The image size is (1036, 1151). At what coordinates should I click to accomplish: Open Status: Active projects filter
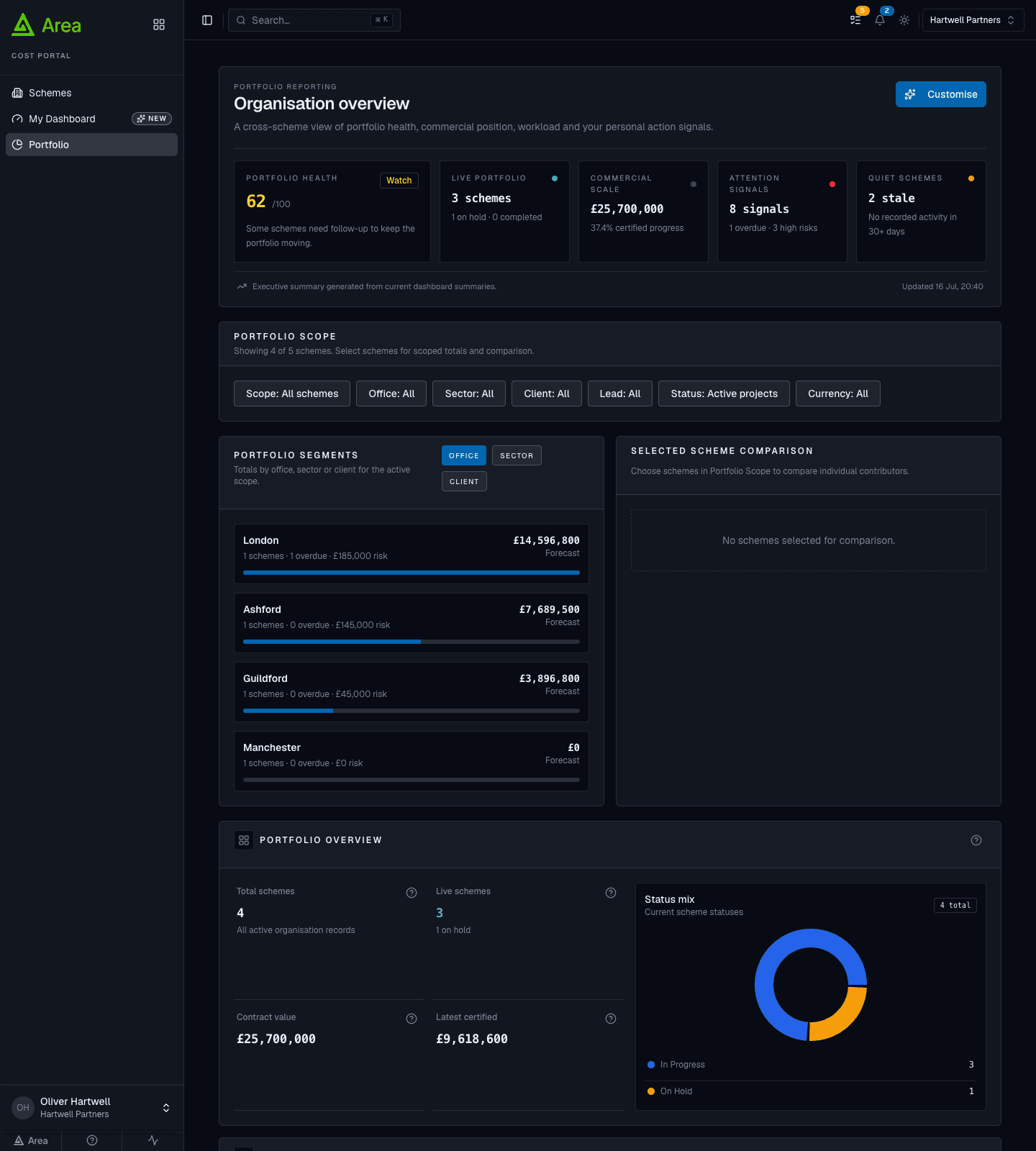(724, 393)
